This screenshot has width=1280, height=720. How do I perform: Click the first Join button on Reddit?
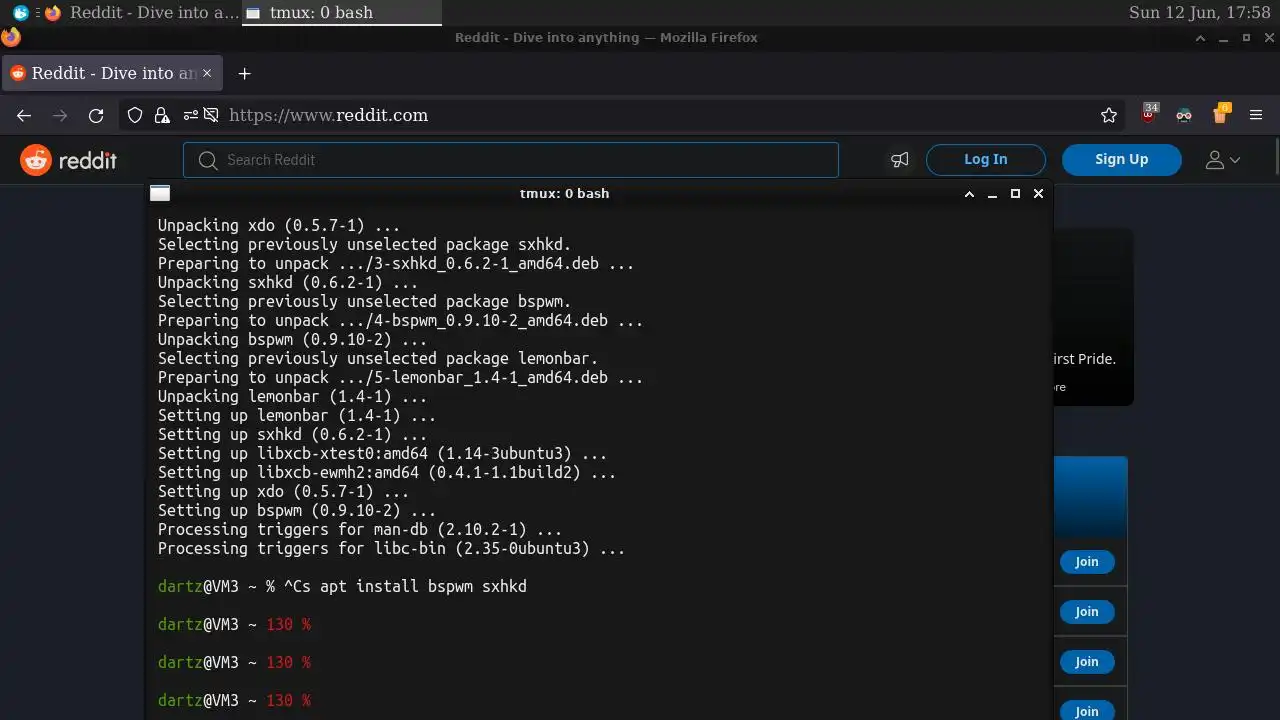click(x=1087, y=562)
